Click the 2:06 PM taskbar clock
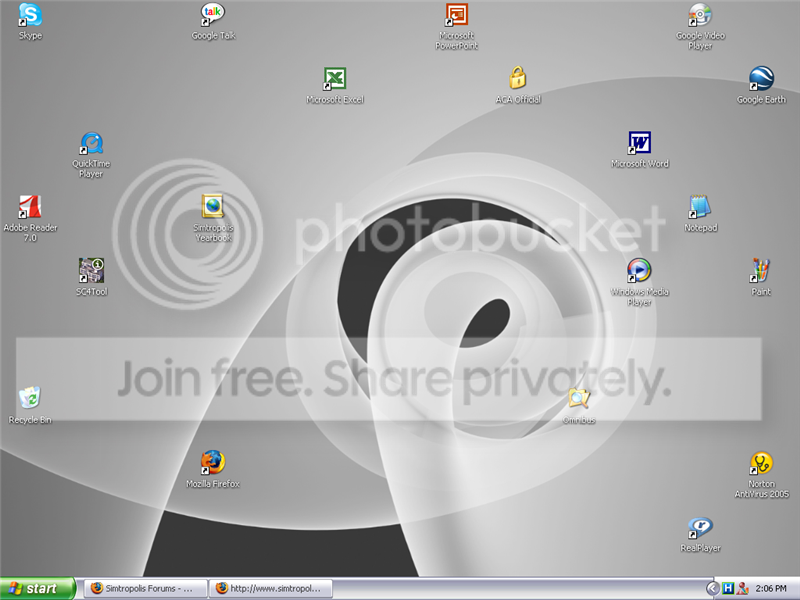The height and width of the screenshot is (600, 800). (770, 588)
